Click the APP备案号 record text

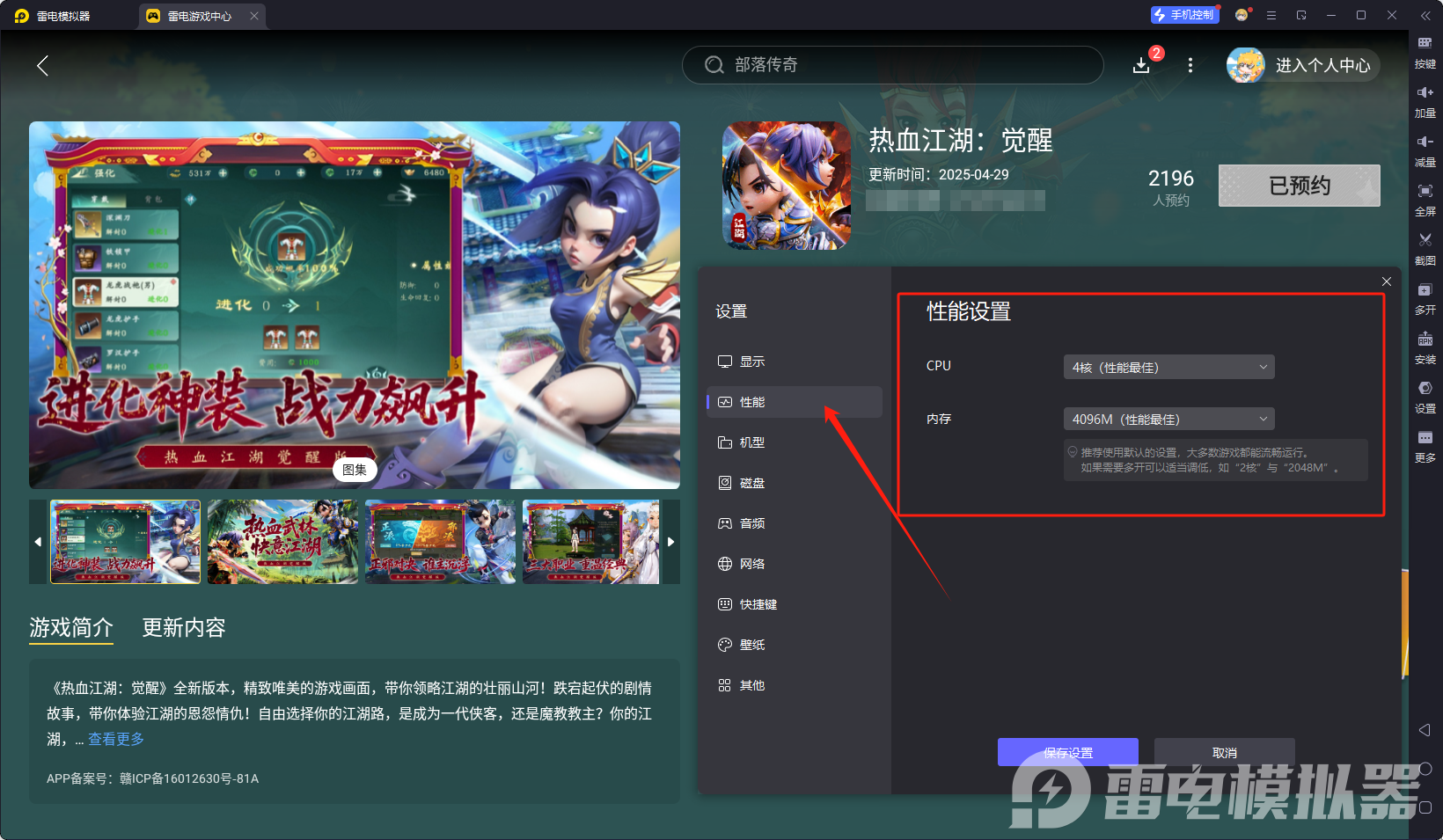coord(152,778)
